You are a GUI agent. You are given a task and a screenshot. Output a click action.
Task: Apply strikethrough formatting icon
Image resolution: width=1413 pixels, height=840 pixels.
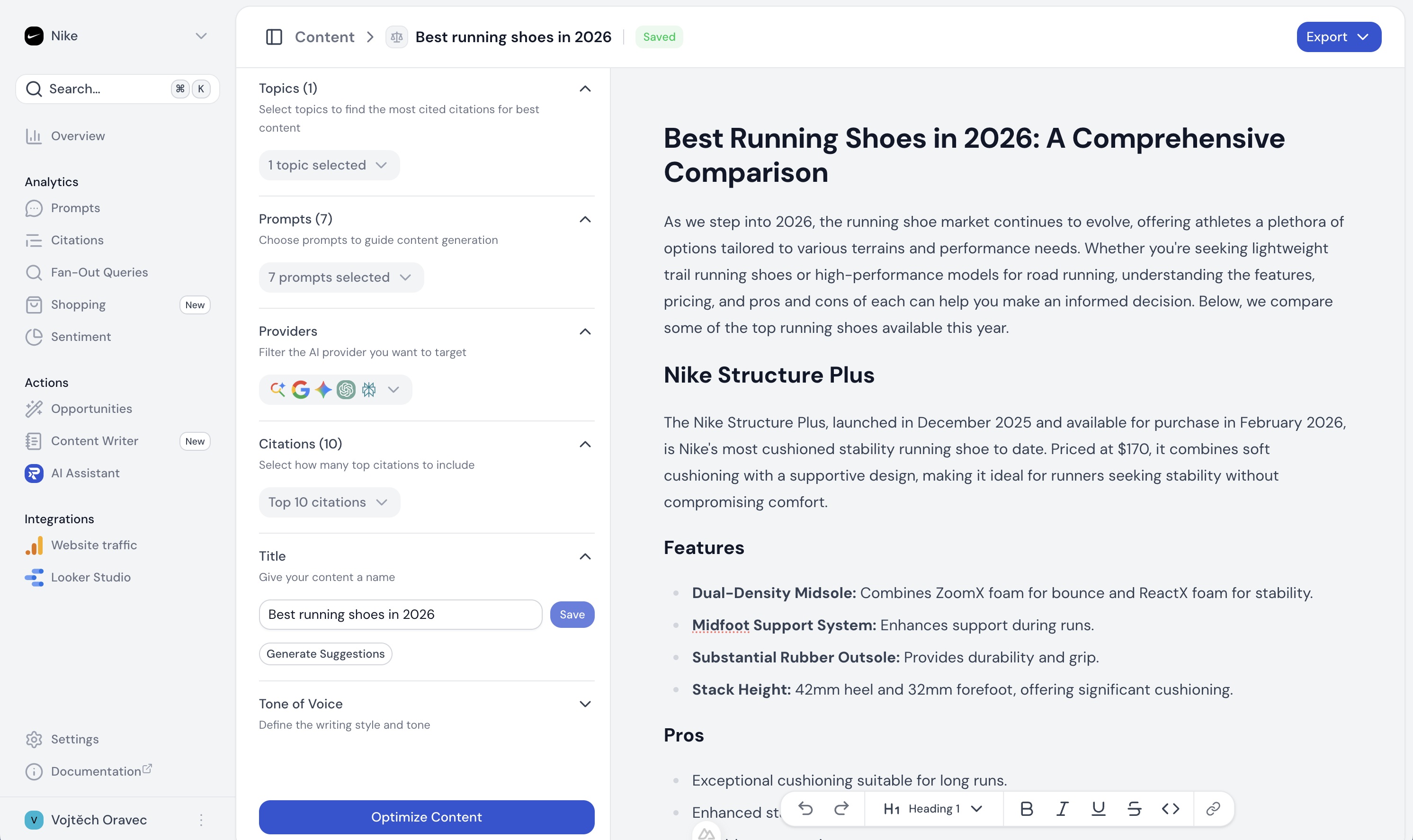click(1134, 808)
